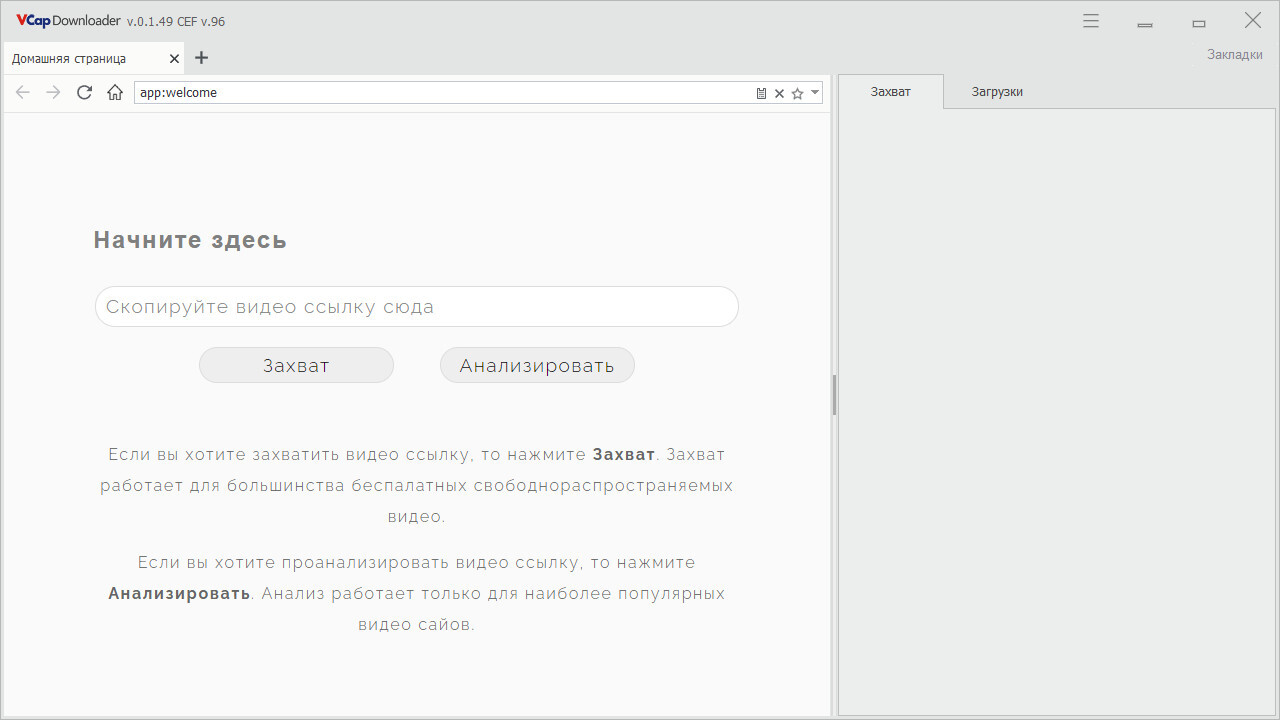Click the app:welcome address bar

click(445, 92)
